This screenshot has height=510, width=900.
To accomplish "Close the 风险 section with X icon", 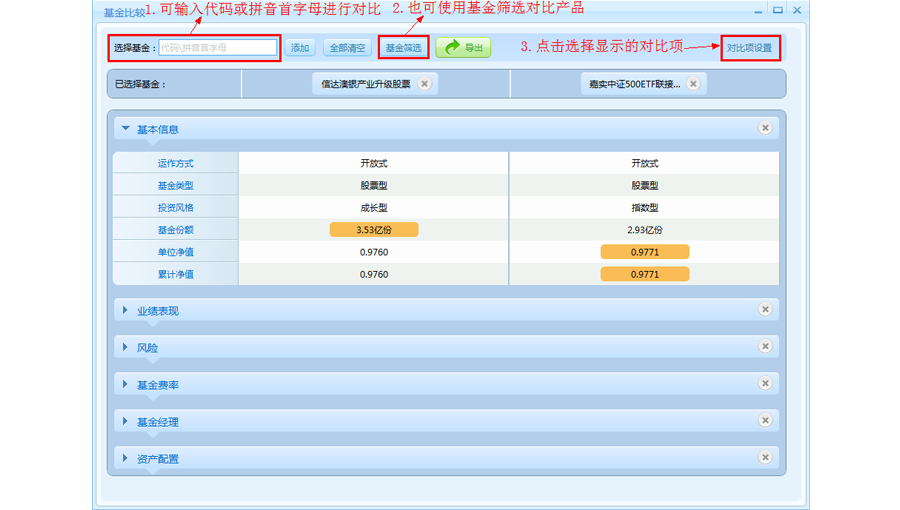I will 765,347.
